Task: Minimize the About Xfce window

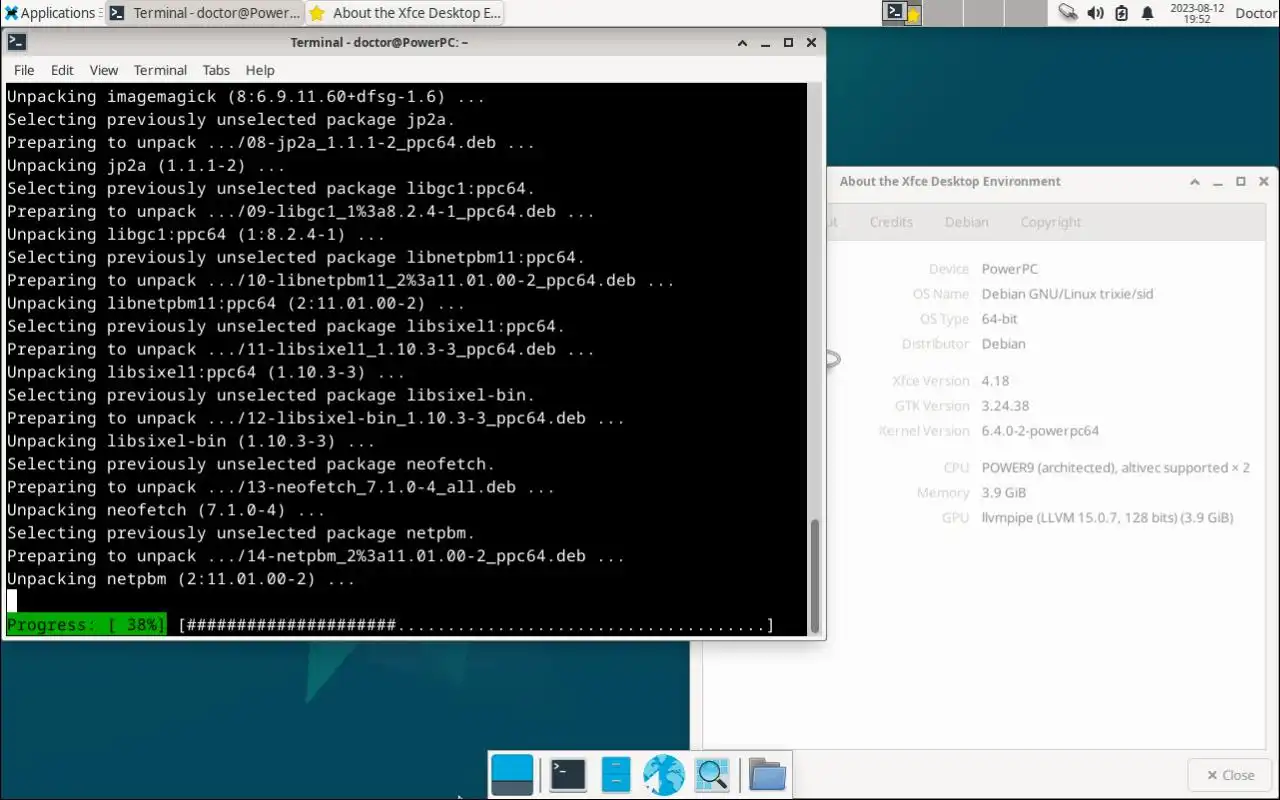Action: [1218, 181]
